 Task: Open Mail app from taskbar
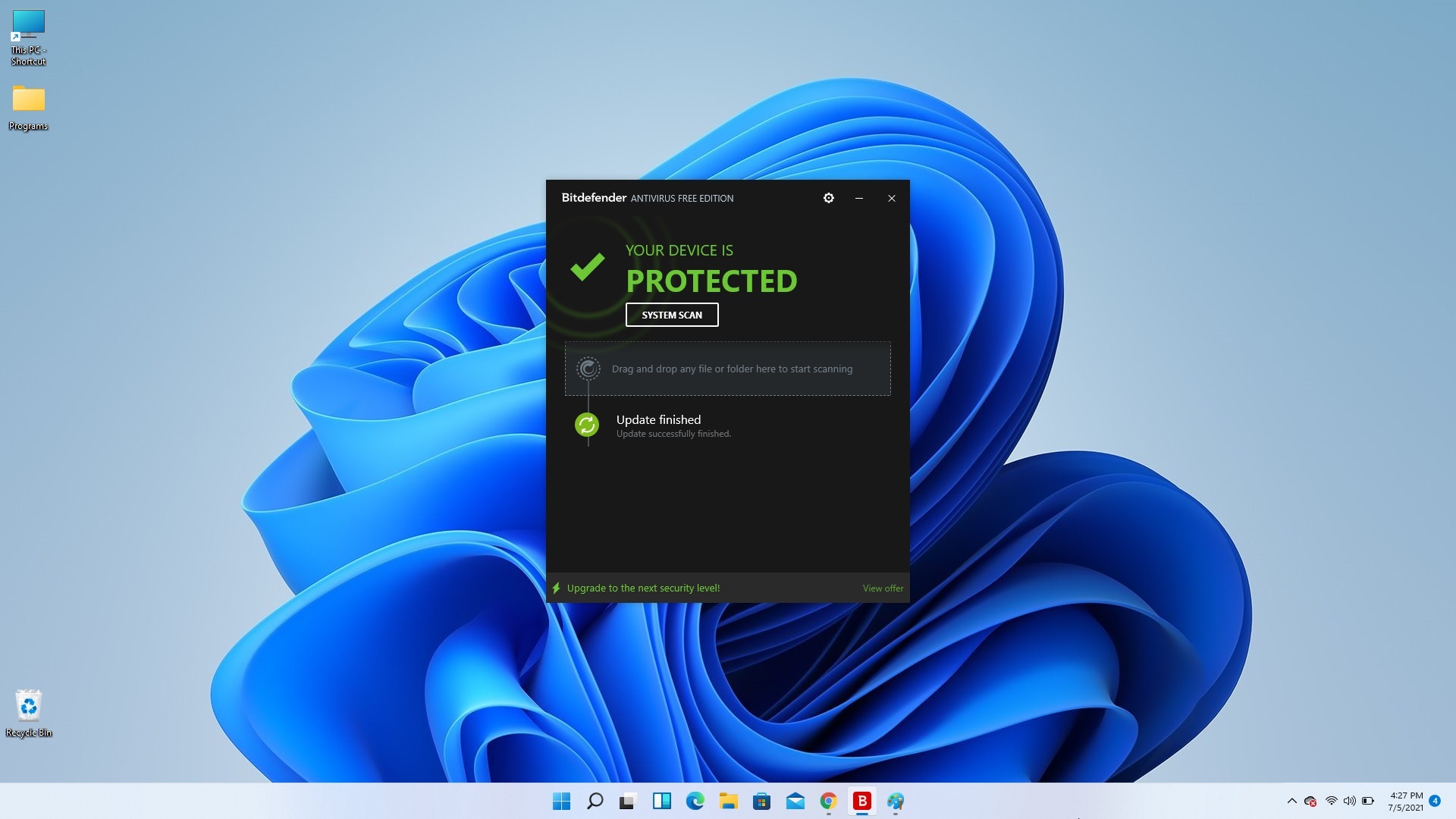(x=795, y=801)
